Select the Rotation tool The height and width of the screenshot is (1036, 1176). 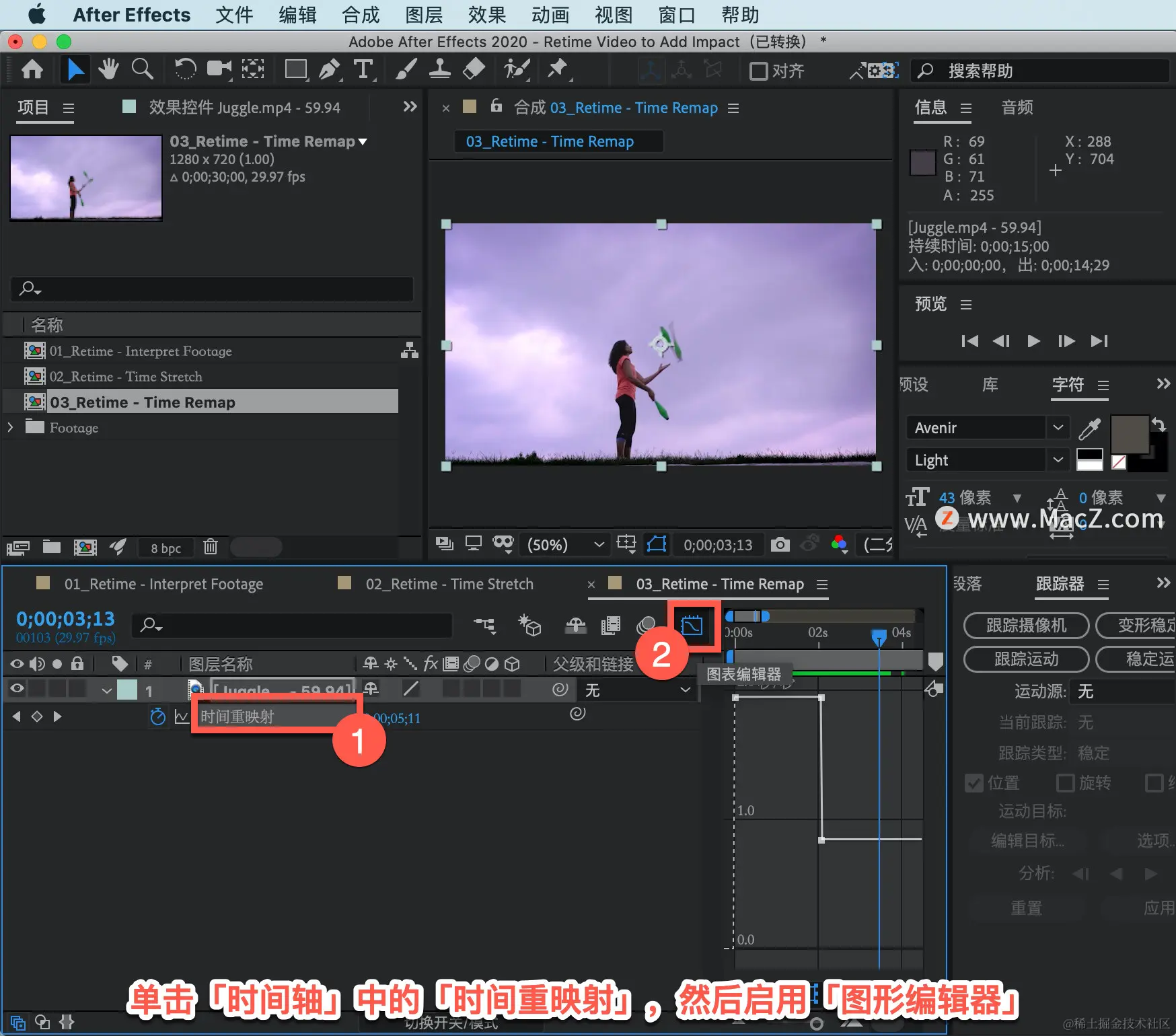click(185, 69)
